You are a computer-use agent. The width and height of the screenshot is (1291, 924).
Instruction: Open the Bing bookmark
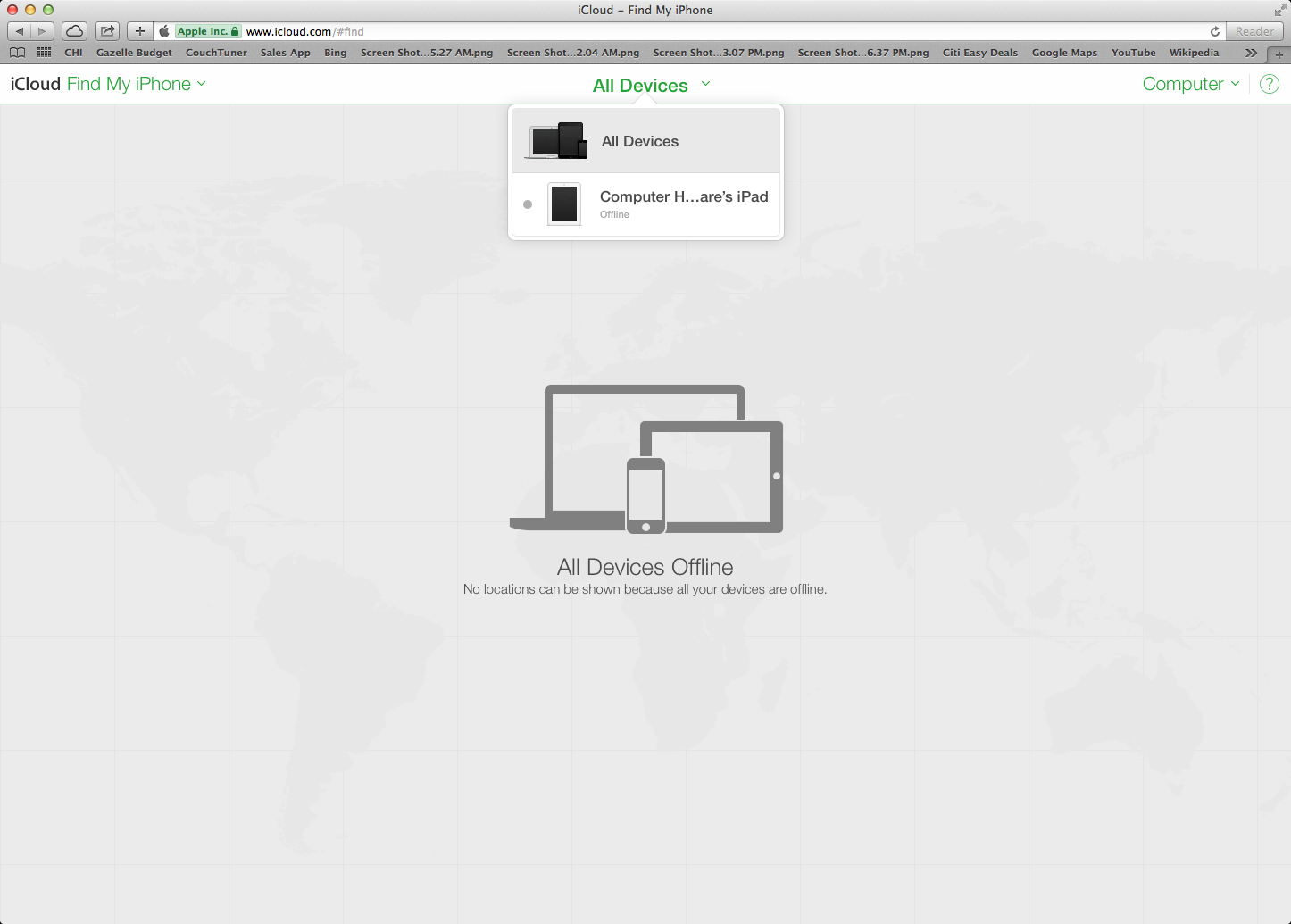point(336,53)
